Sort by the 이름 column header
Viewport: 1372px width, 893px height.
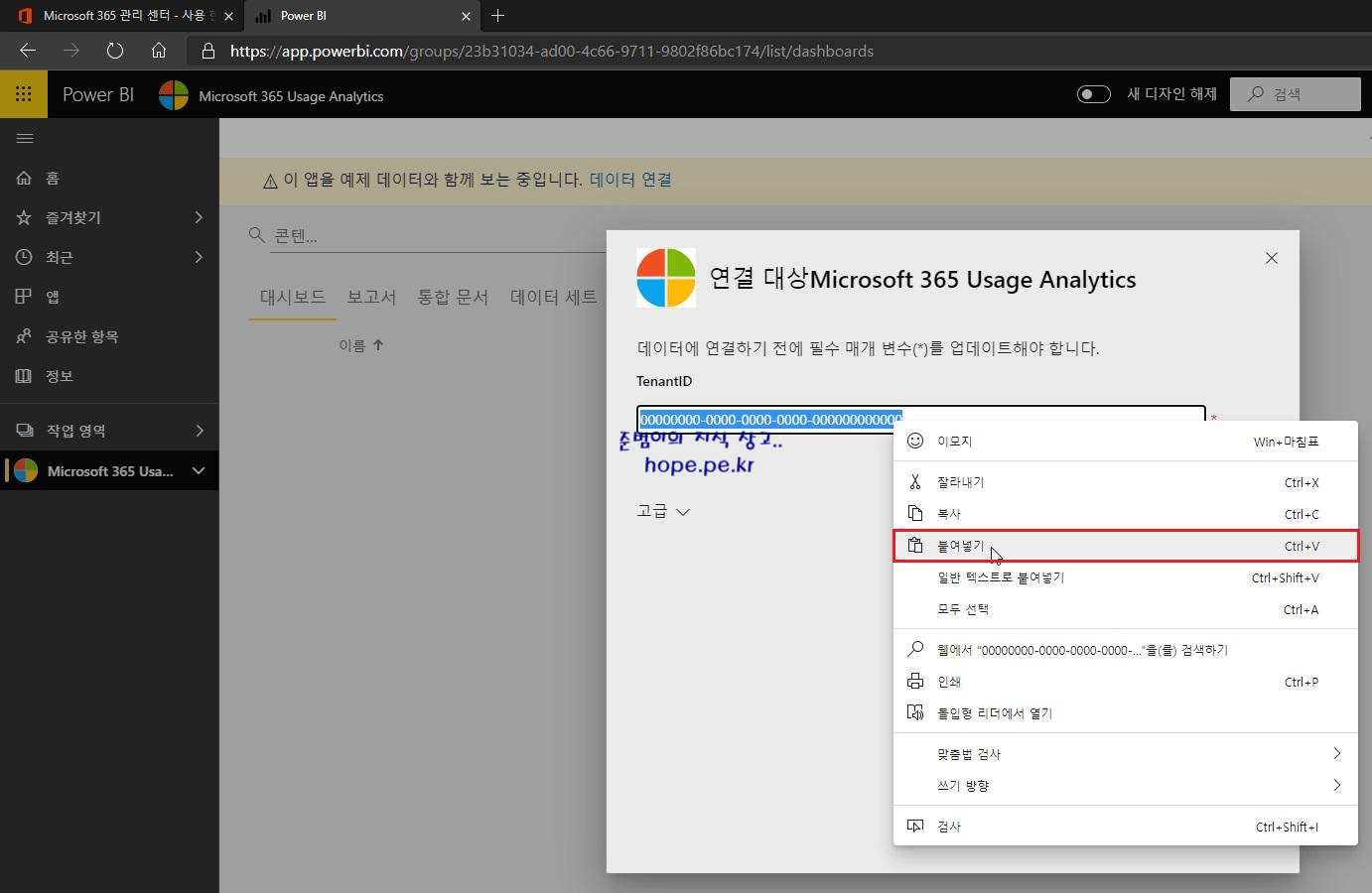361,345
